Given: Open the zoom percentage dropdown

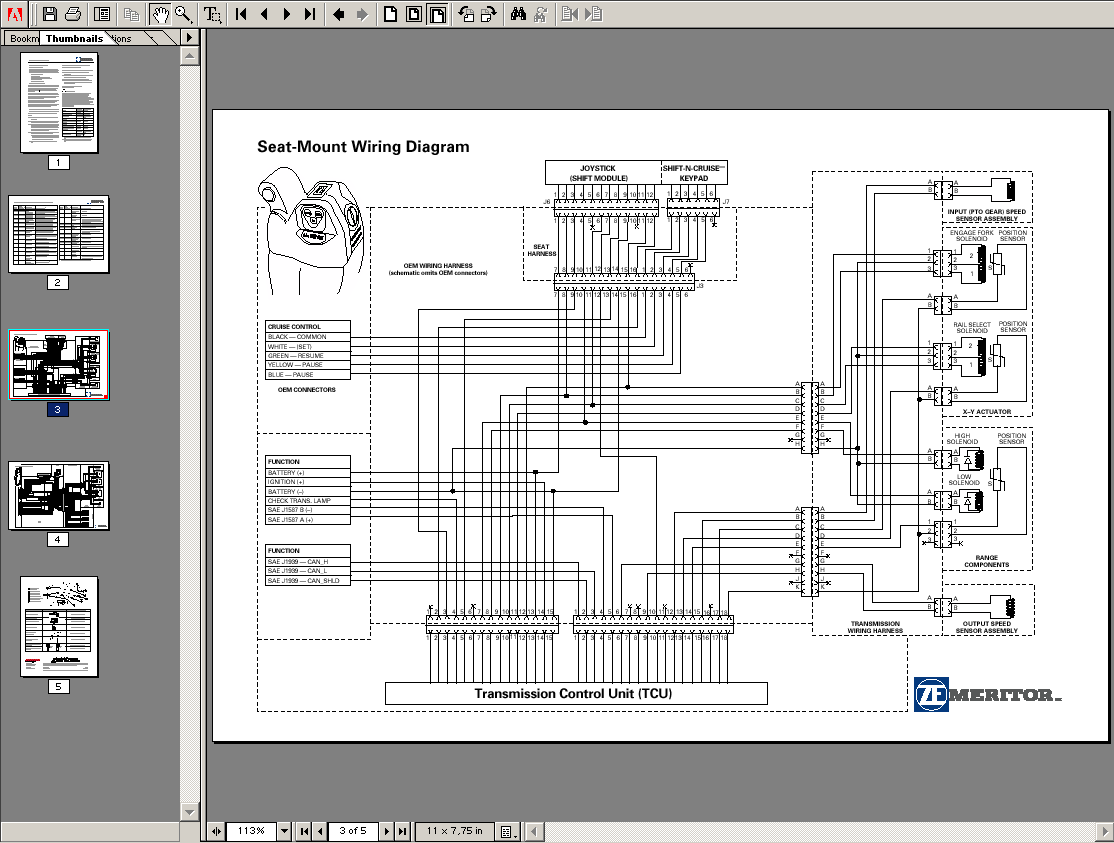Looking at the screenshot, I should click(284, 831).
